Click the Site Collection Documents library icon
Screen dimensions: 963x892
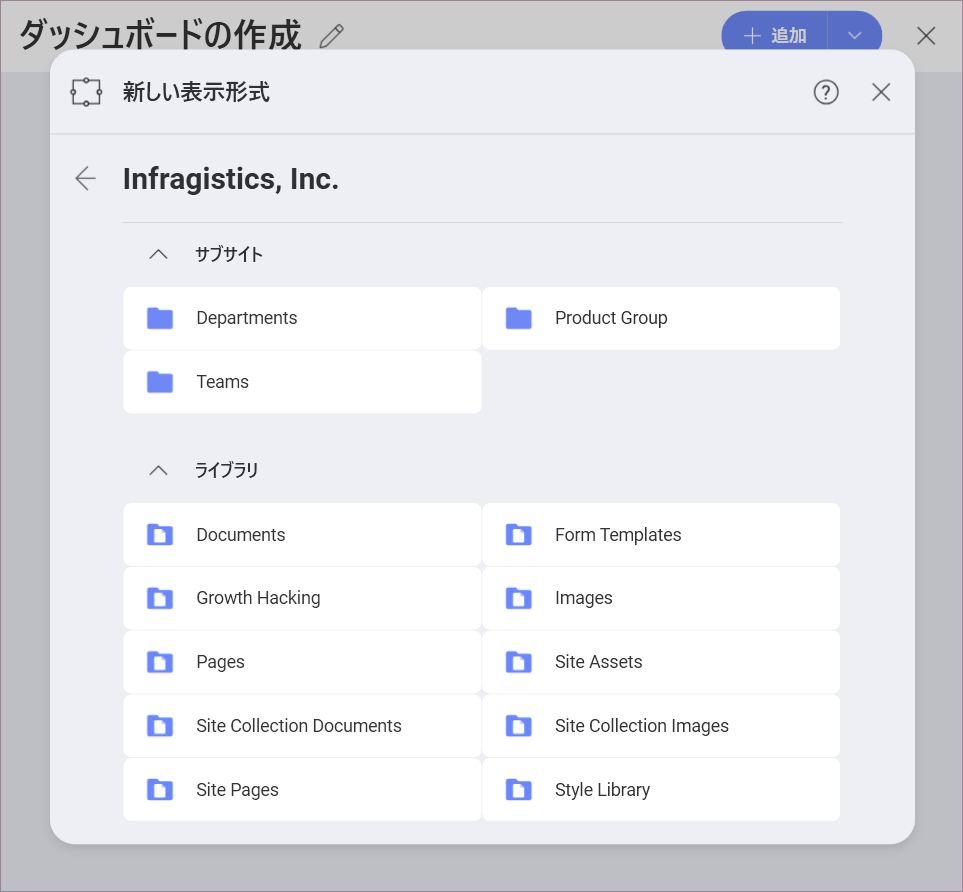[160, 726]
